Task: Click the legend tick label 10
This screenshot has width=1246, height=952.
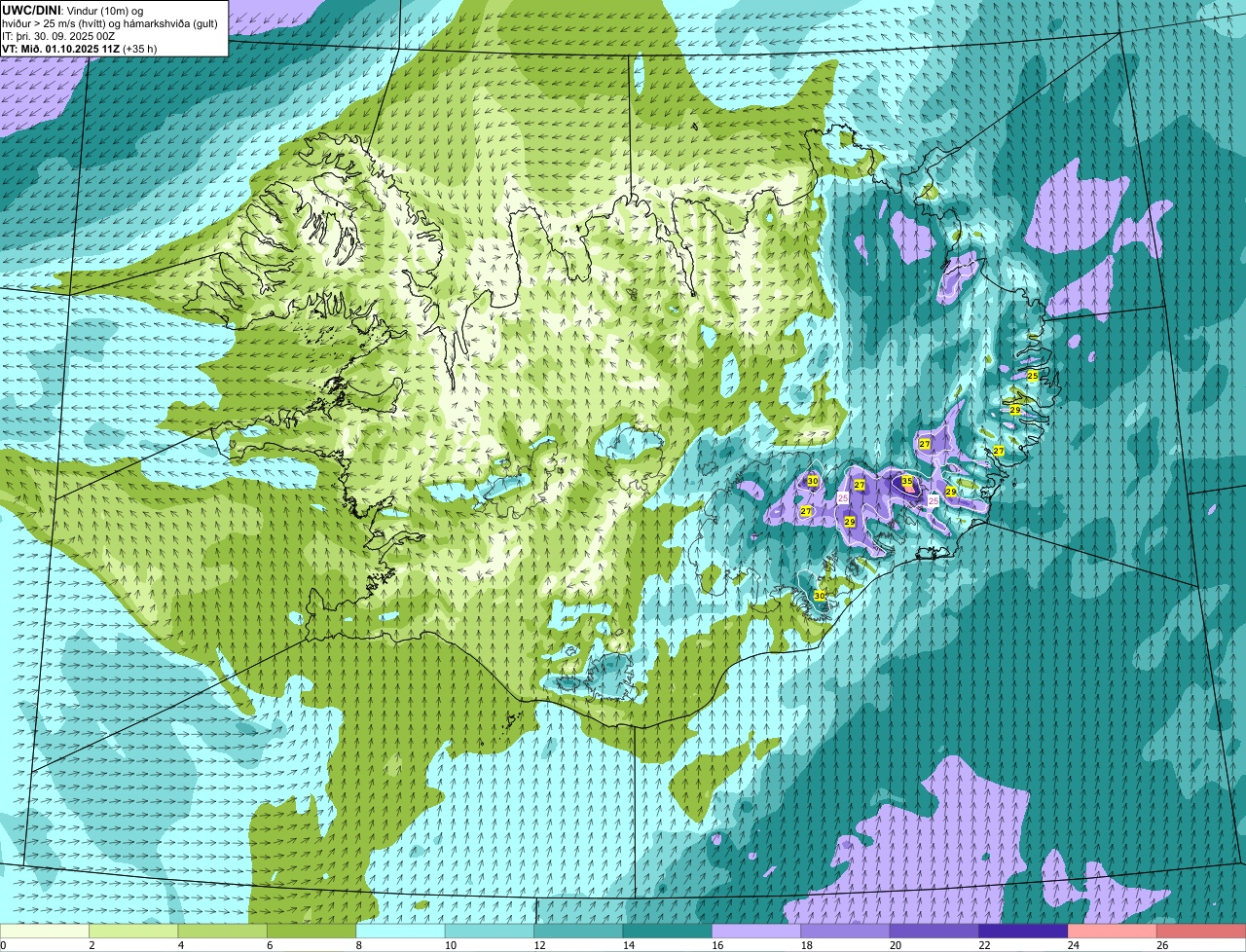Action: point(449,945)
